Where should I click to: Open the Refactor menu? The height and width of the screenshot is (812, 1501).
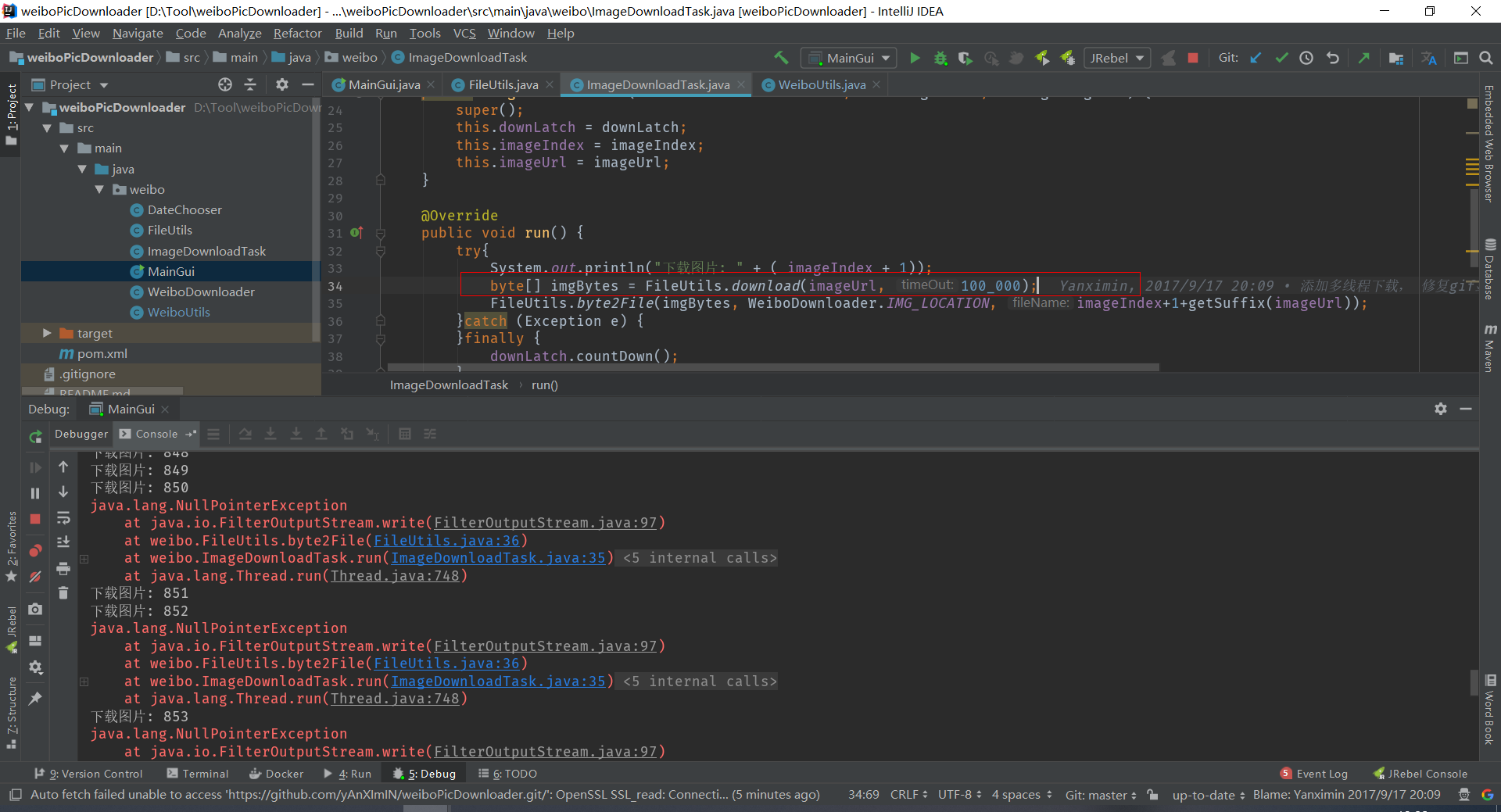[x=297, y=33]
